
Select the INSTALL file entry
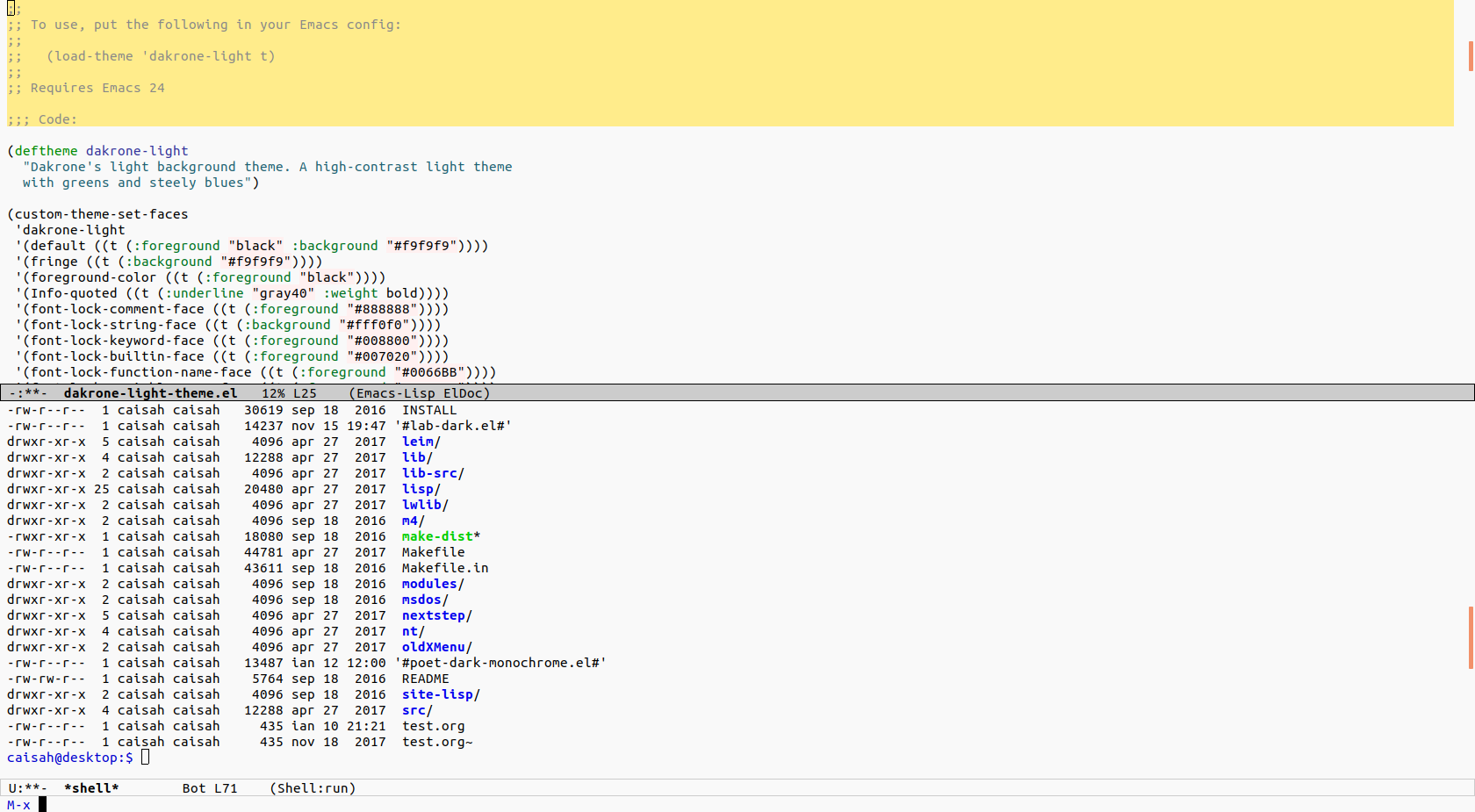coord(429,410)
